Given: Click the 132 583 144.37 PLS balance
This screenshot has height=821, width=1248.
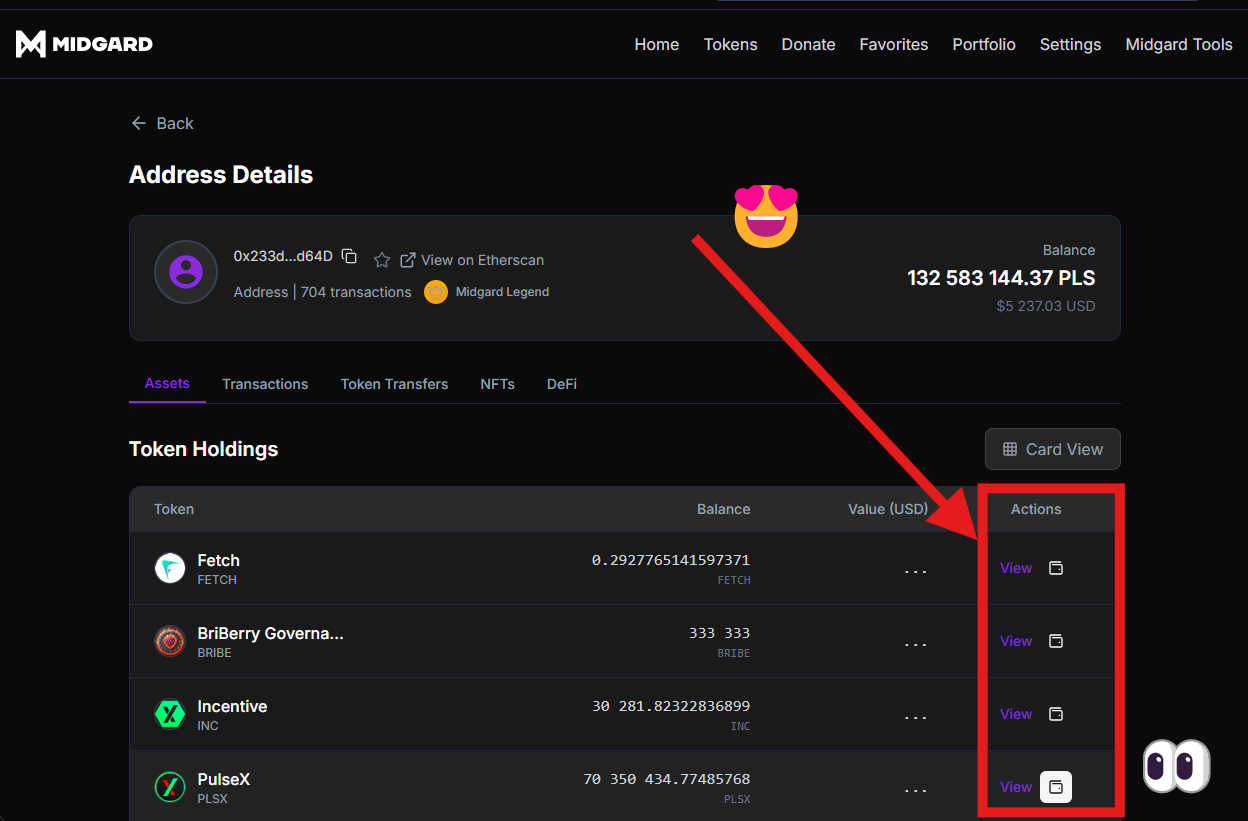Looking at the screenshot, I should click(1001, 278).
